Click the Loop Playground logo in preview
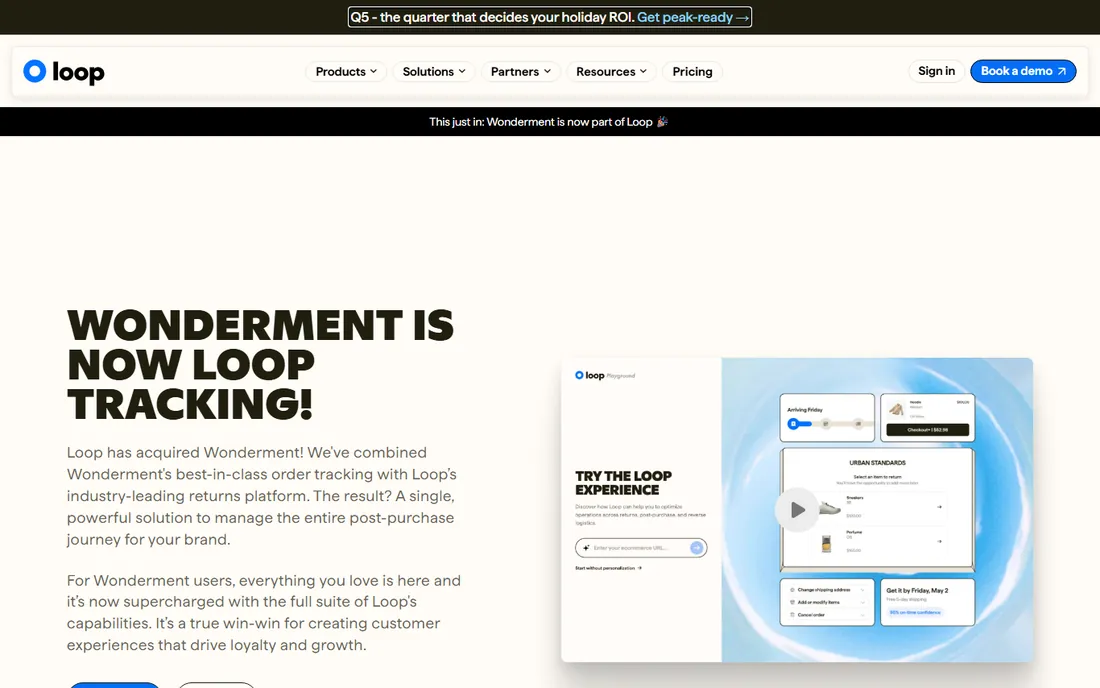This screenshot has height=688, width=1100. tap(605, 375)
